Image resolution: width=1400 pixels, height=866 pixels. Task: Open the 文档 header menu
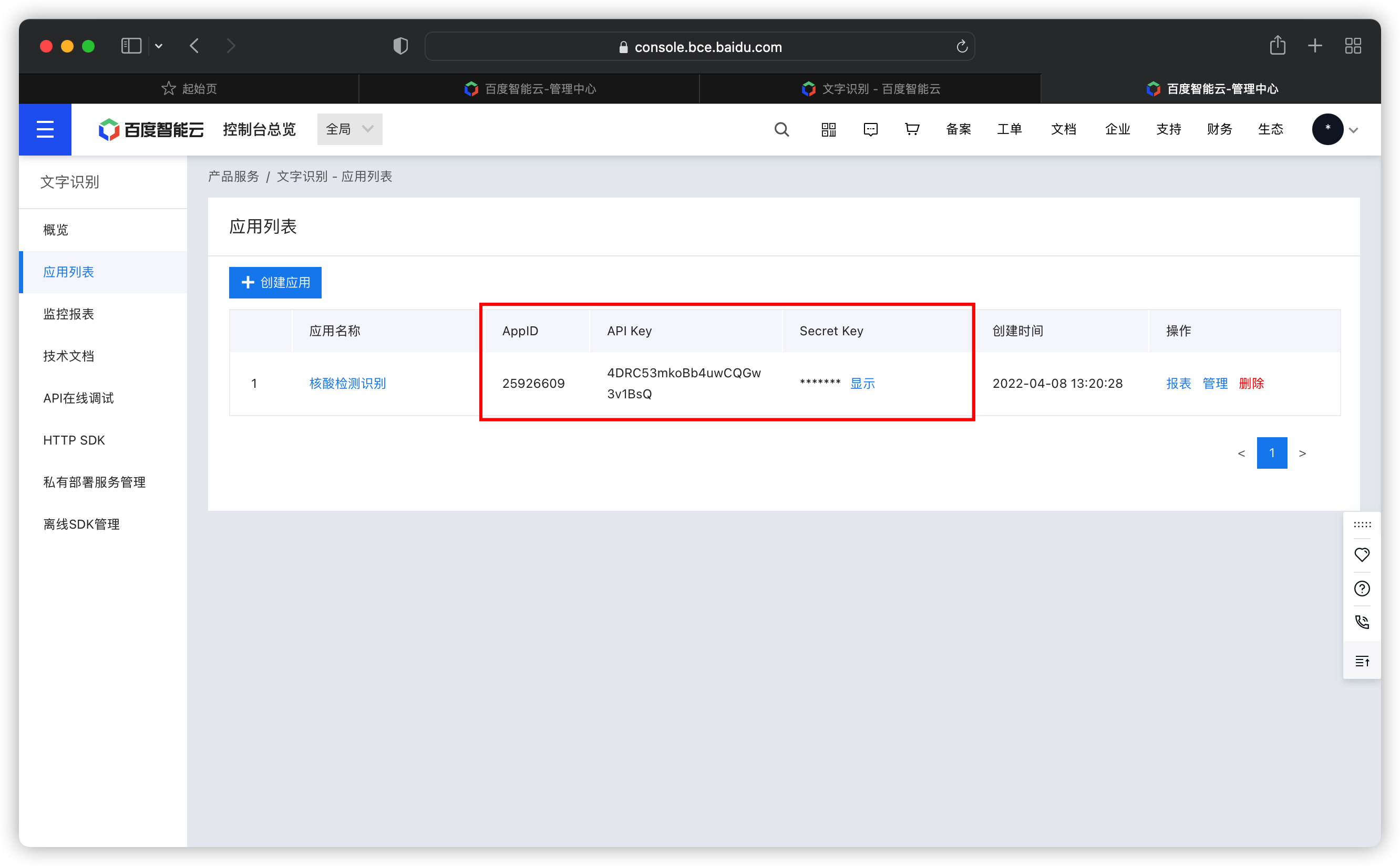point(1063,129)
